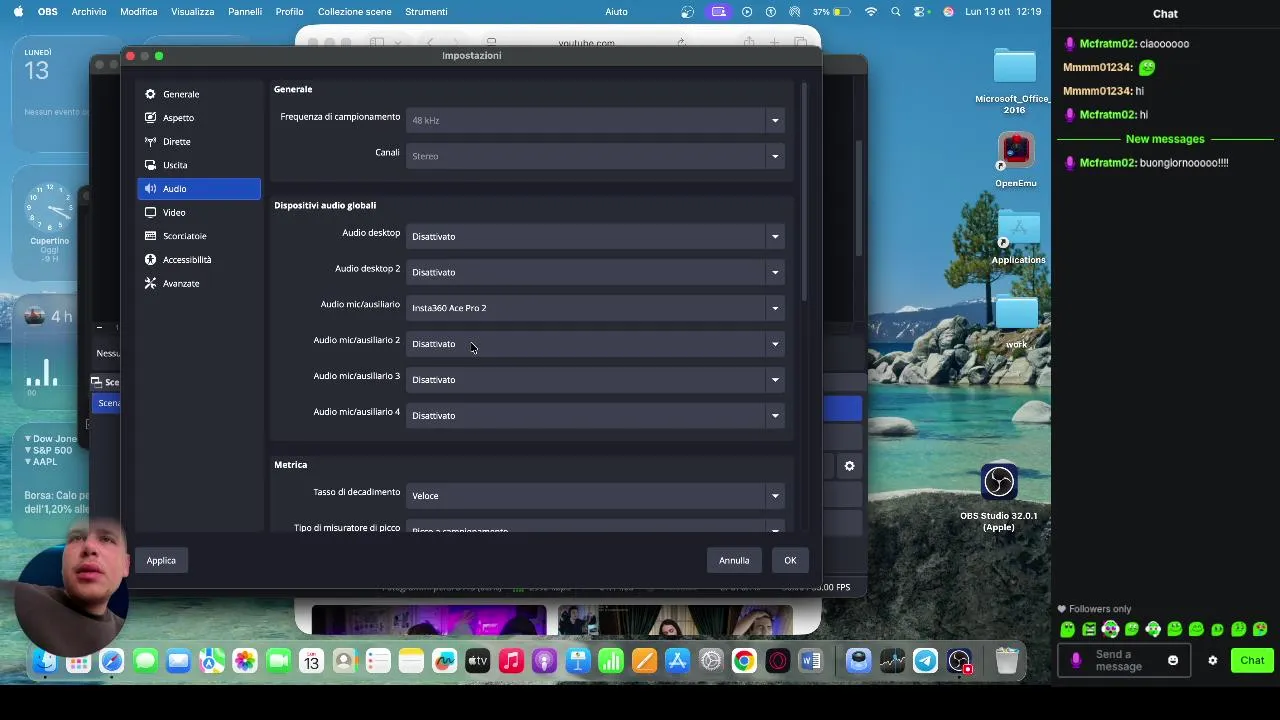Click the Avanzate tools icon in sidebar
The image size is (1280, 720).
[x=150, y=284]
